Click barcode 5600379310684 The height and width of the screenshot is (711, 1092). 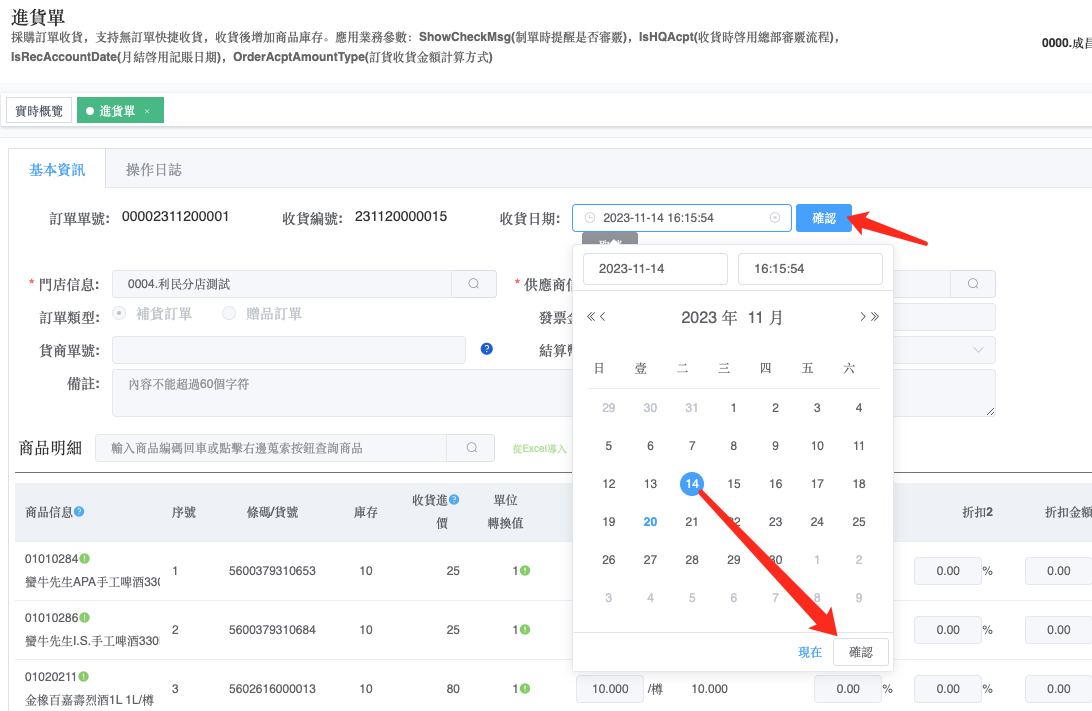click(272, 630)
